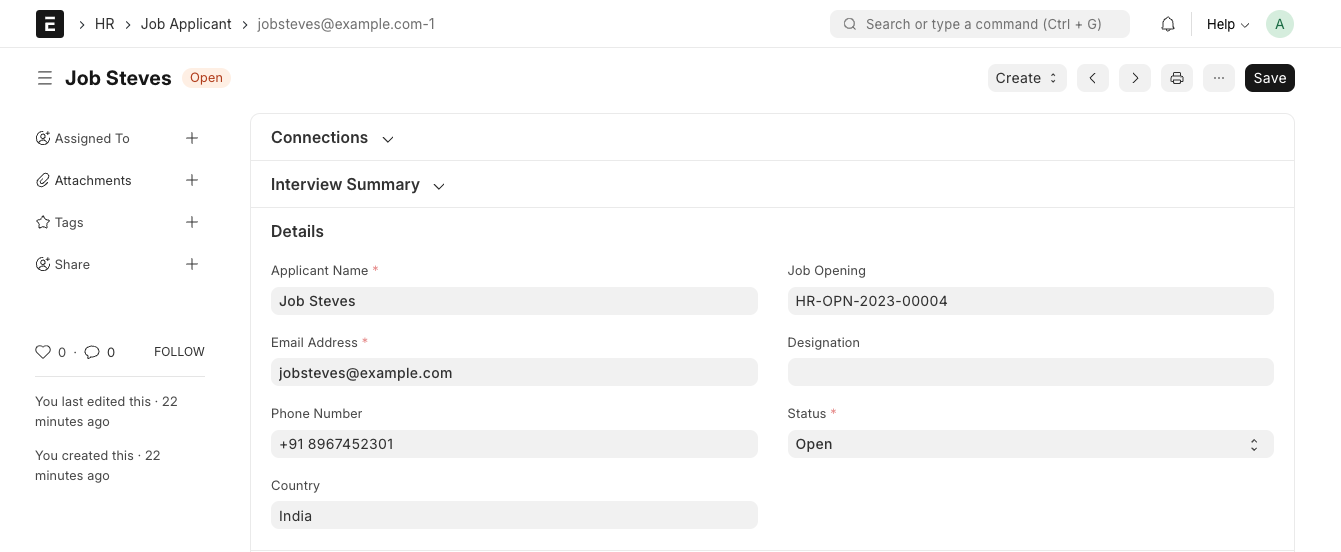The height and width of the screenshot is (552, 1341).
Task: Add an attachment with plus icon
Action: pos(192,180)
